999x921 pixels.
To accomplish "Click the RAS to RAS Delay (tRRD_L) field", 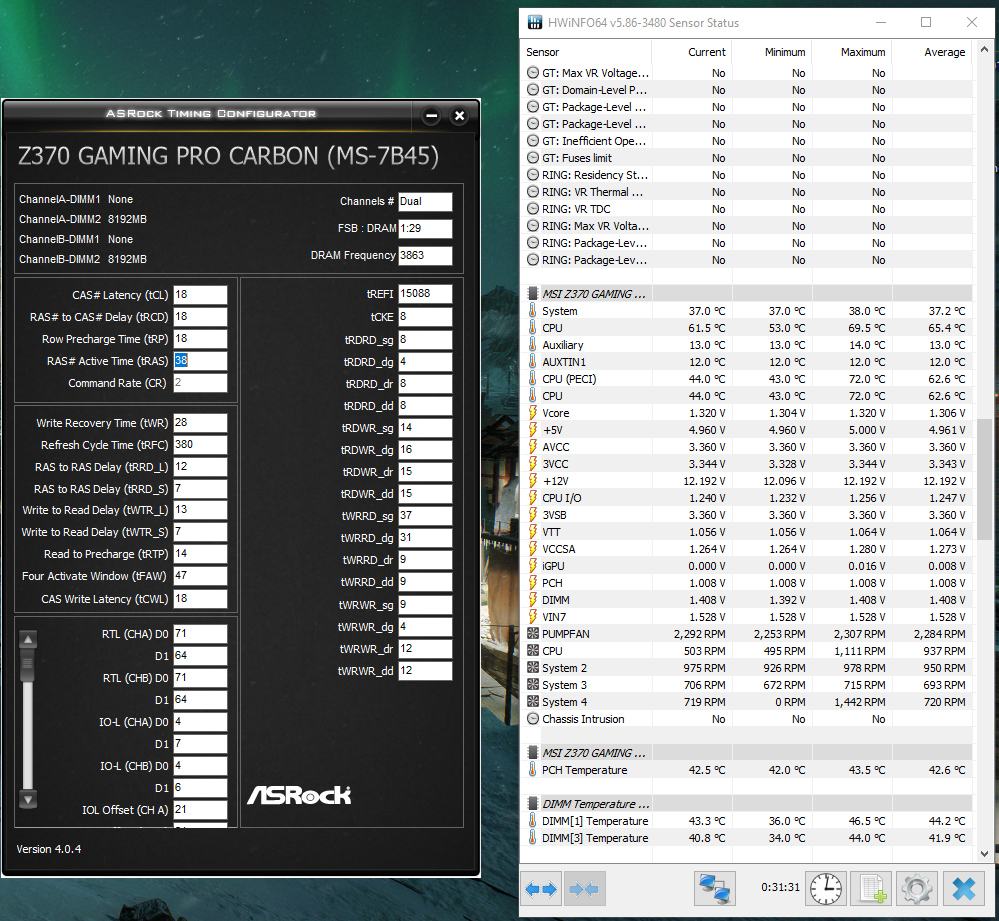I will (200, 467).
